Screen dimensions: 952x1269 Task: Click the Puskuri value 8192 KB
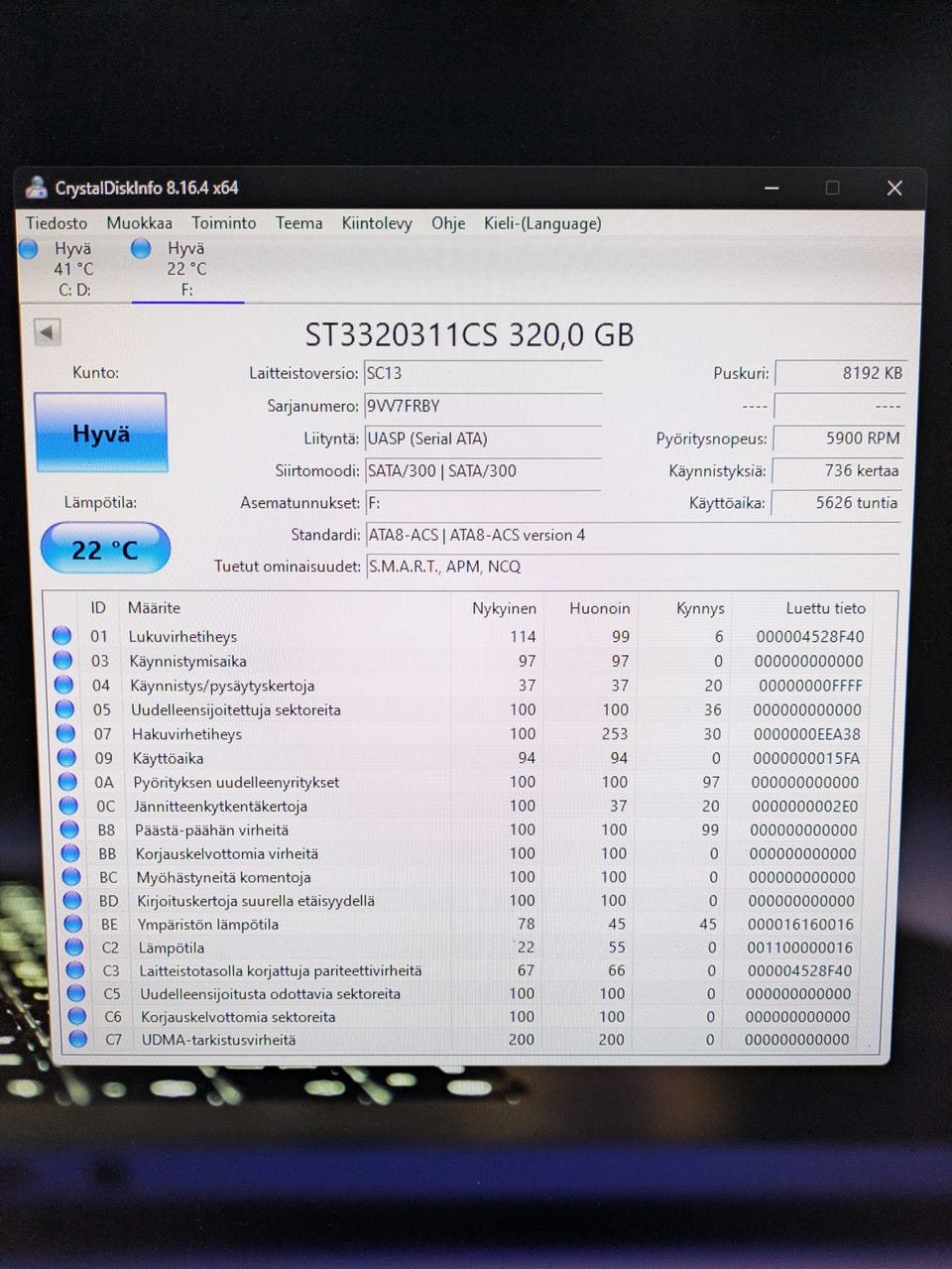tap(839, 373)
